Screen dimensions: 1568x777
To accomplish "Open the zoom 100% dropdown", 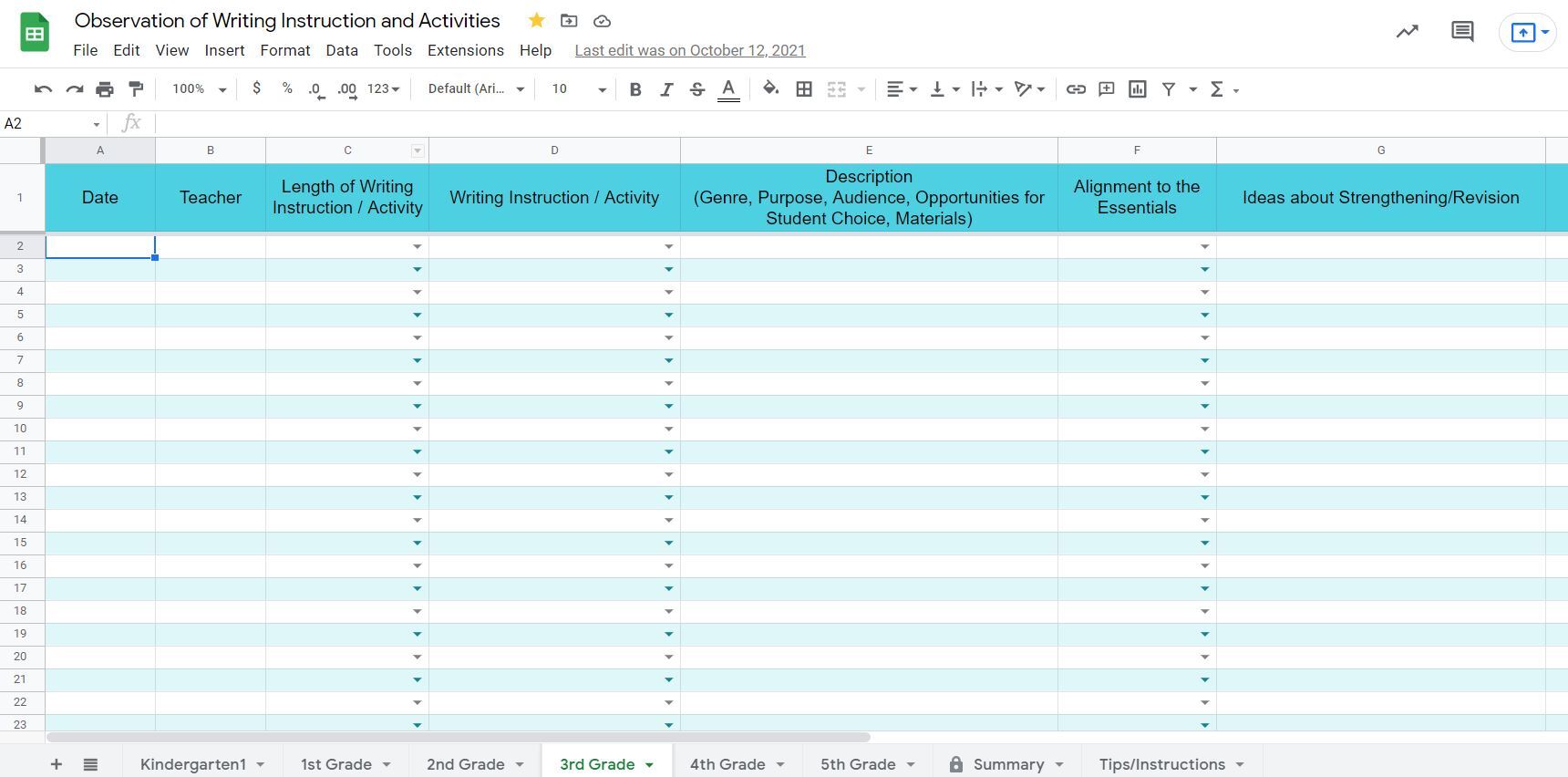I will click(199, 88).
